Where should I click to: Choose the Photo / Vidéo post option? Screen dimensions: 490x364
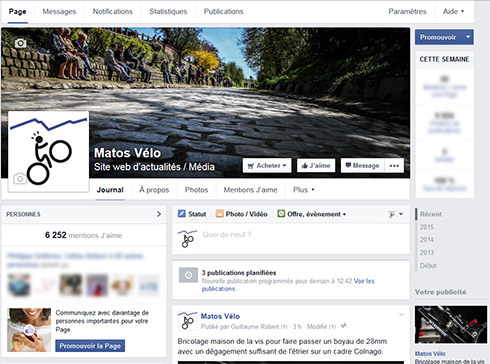tap(242, 214)
